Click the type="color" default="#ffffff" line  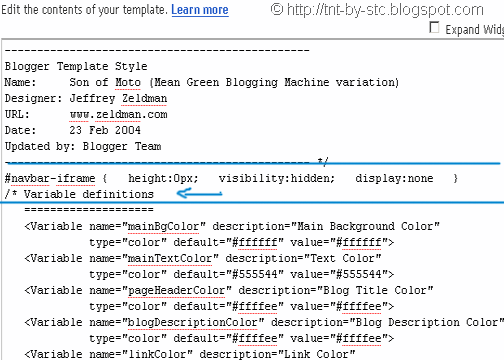pyautogui.click(x=242, y=242)
